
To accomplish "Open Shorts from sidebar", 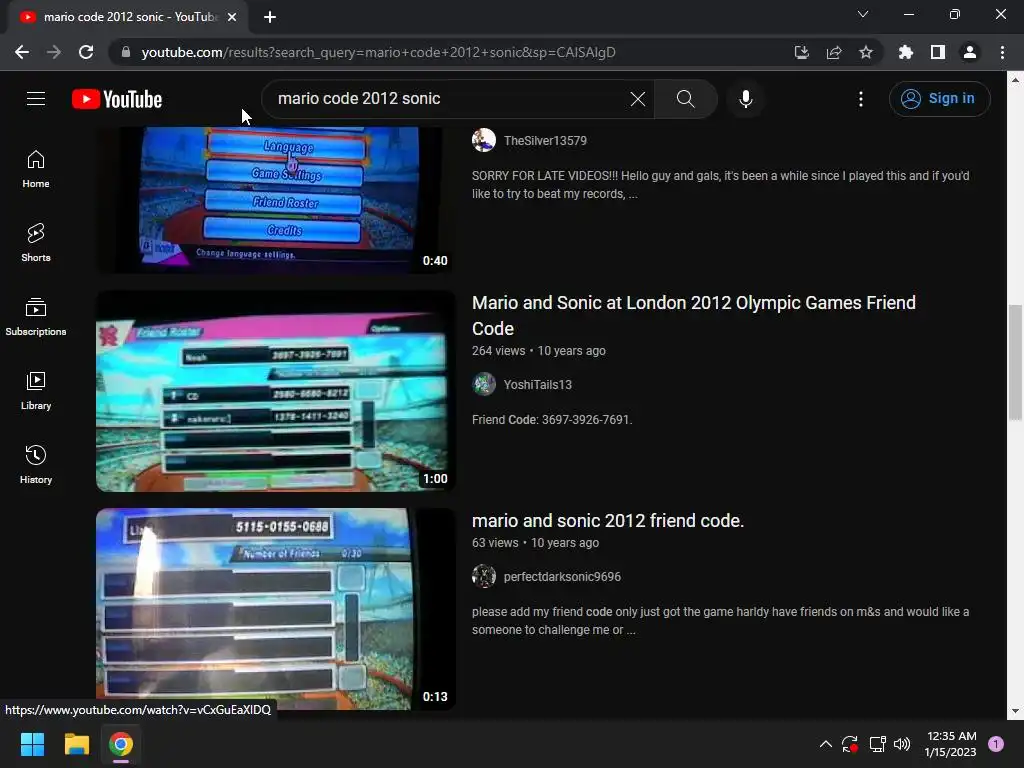I will pyautogui.click(x=36, y=243).
